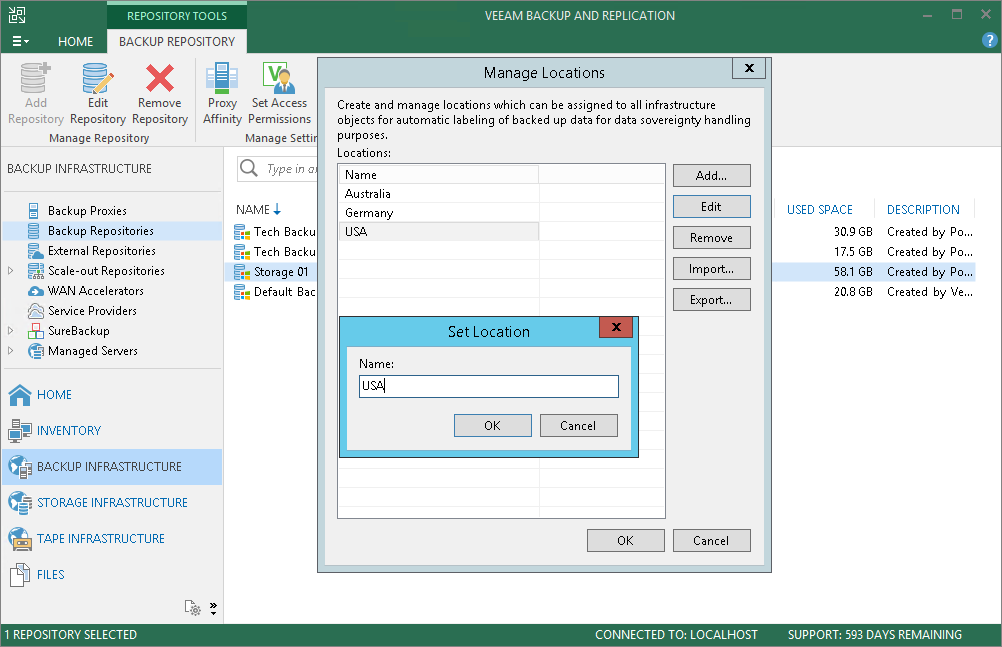
Task: Close the Set Location dialog
Action: pyautogui.click(x=616, y=327)
